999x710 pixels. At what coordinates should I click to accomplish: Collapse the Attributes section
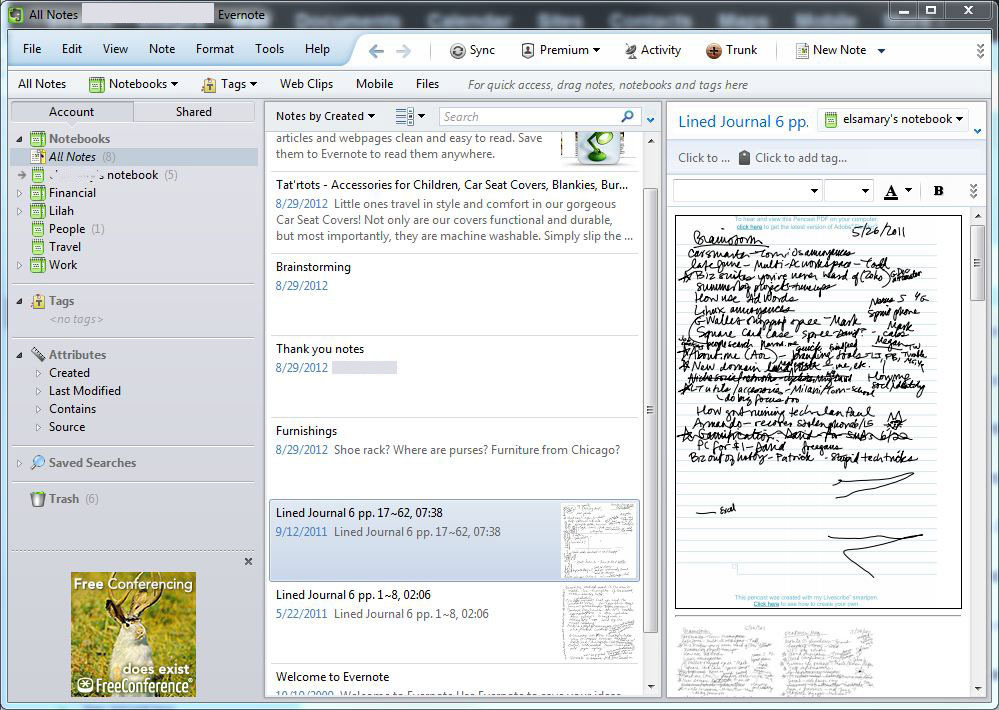[20, 355]
